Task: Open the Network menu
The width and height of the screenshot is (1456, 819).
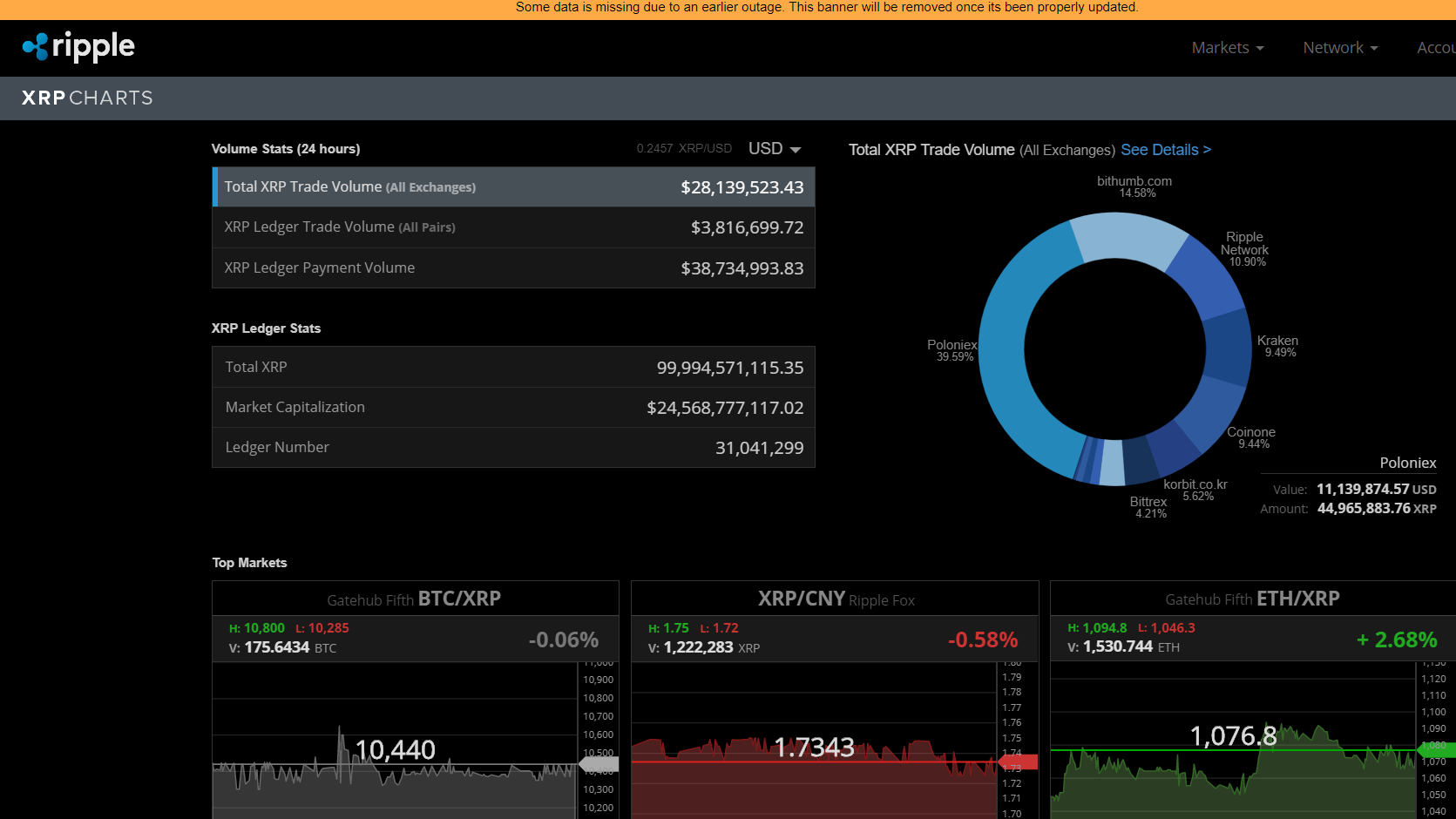Action: [1340, 48]
